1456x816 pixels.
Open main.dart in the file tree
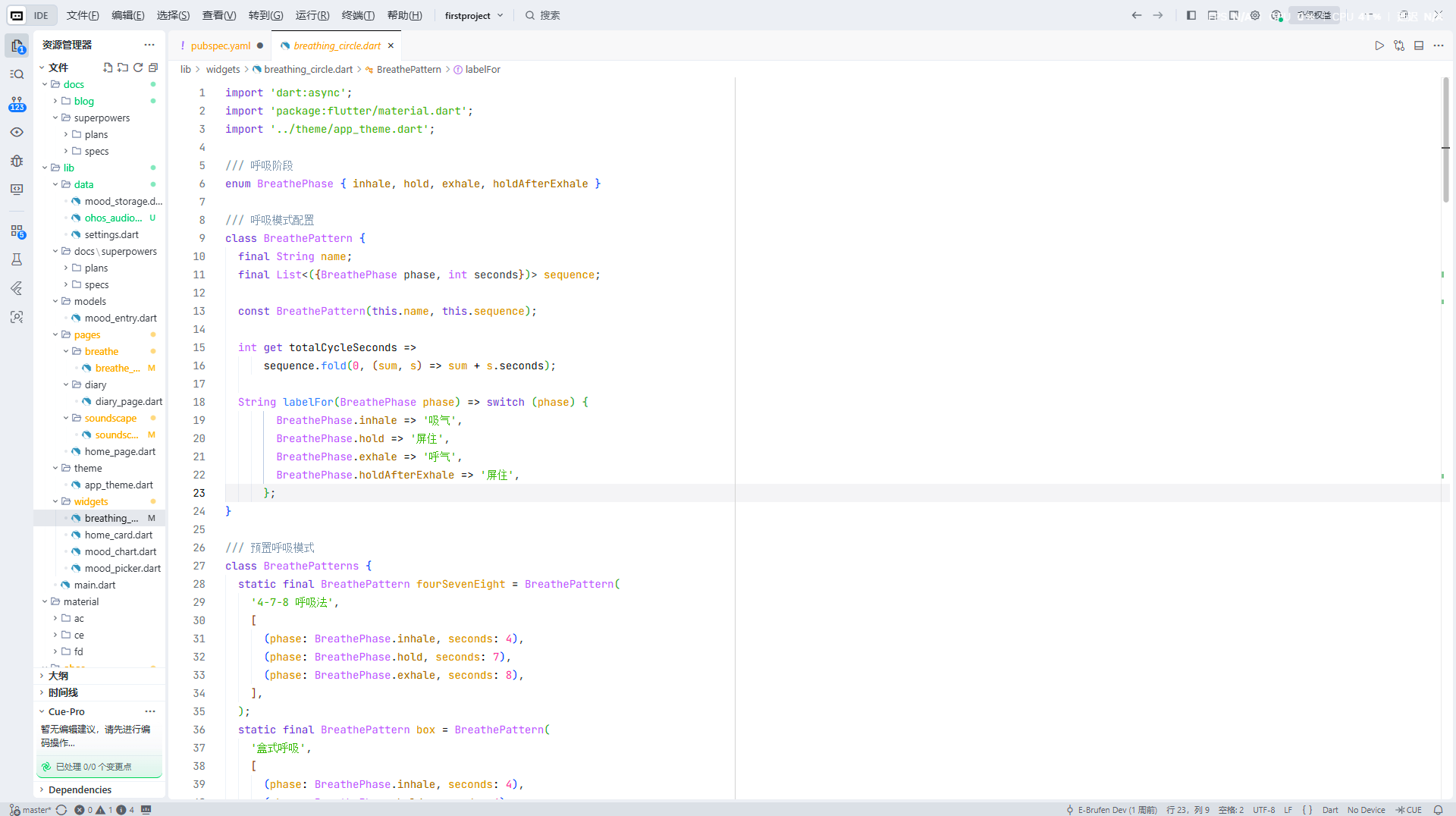[x=95, y=585]
